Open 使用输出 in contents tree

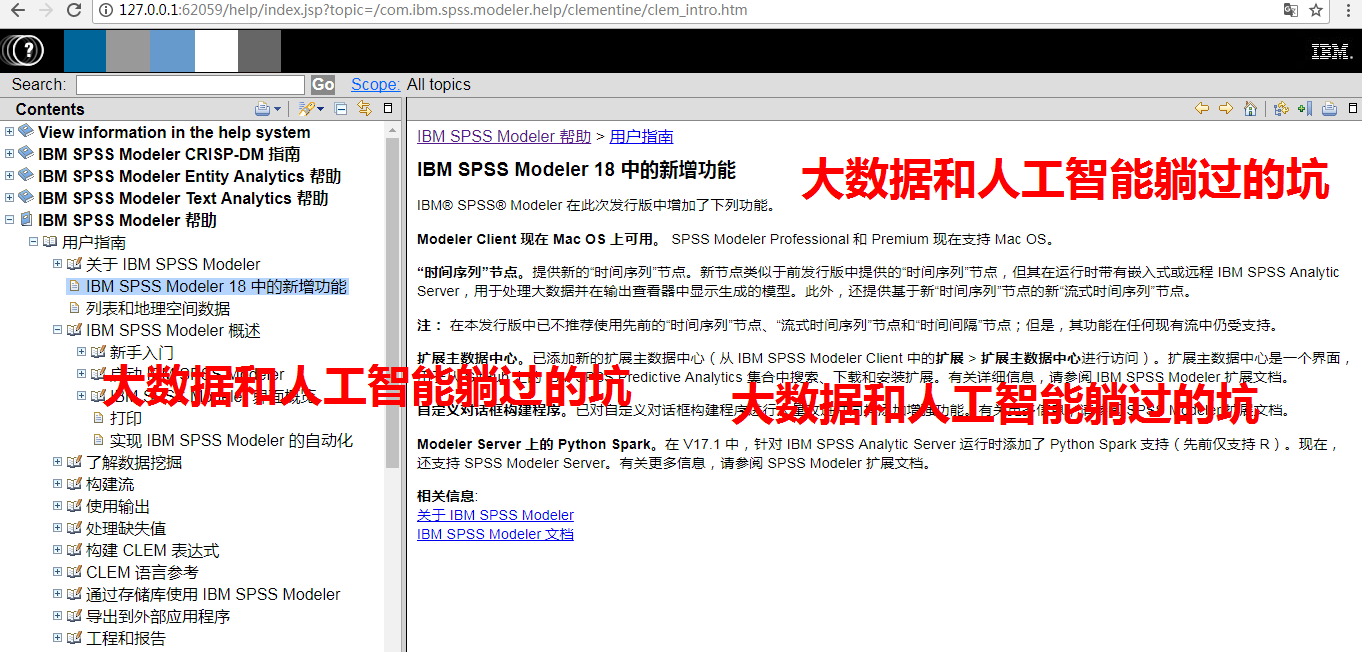(118, 506)
